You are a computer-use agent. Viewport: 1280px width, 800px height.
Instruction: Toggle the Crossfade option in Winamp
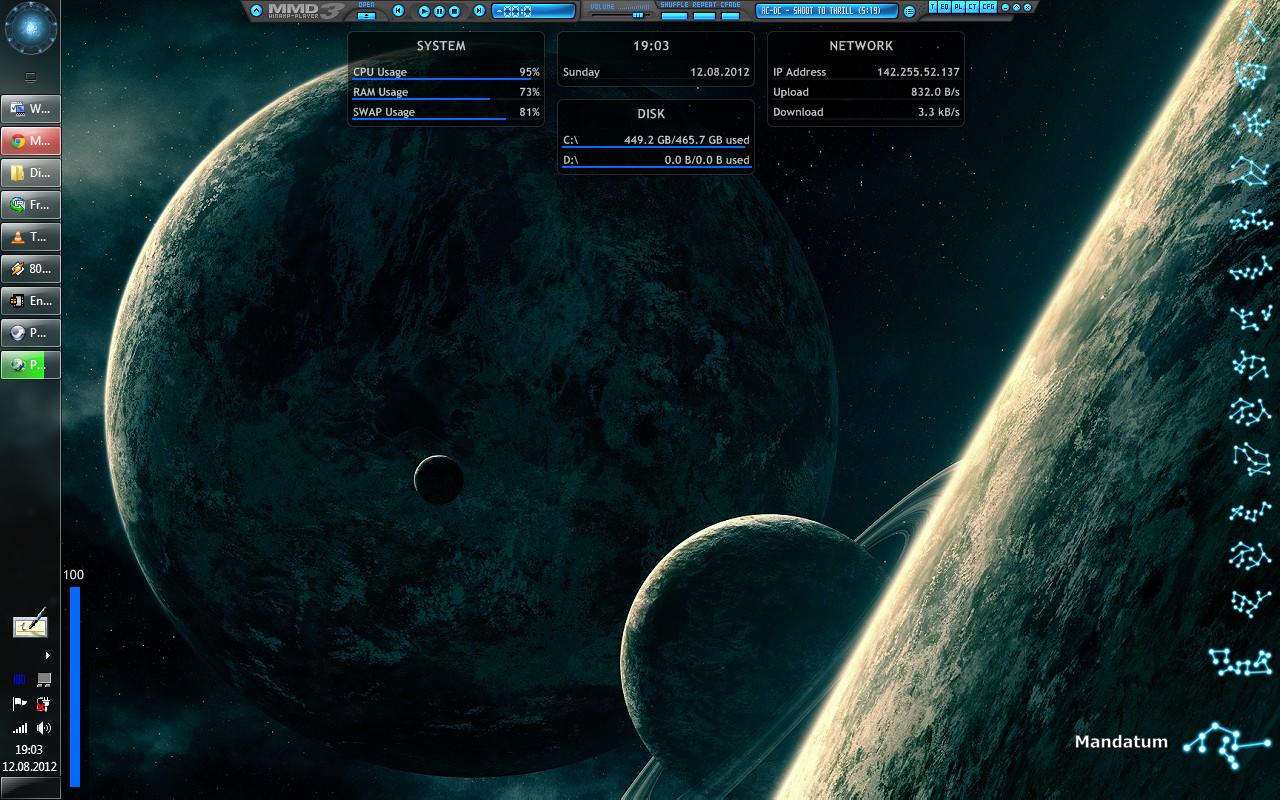731,15
